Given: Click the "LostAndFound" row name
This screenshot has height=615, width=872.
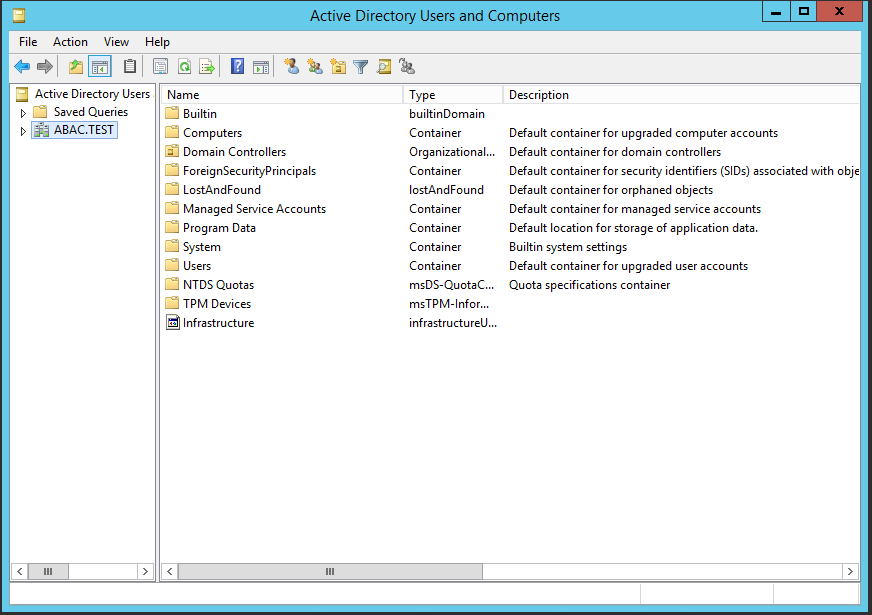Looking at the screenshot, I should click(222, 190).
